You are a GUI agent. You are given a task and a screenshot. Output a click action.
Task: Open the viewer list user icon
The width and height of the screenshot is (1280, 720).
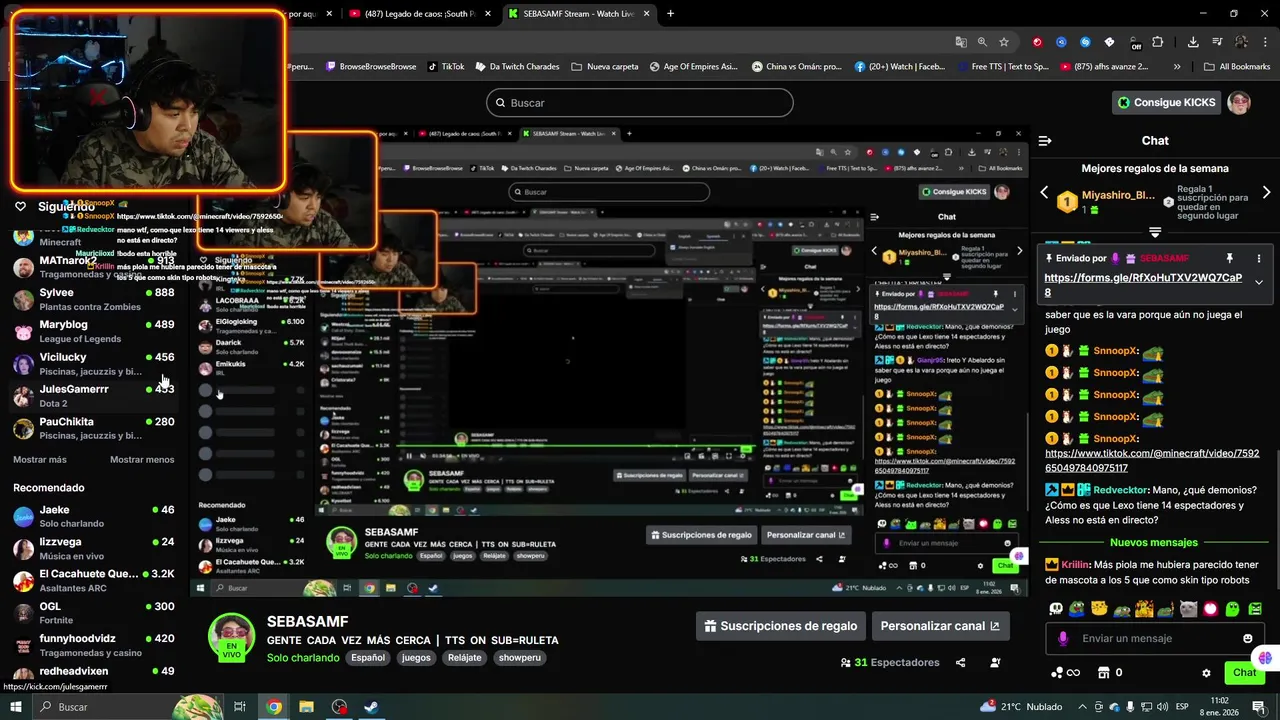coord(995,662)
